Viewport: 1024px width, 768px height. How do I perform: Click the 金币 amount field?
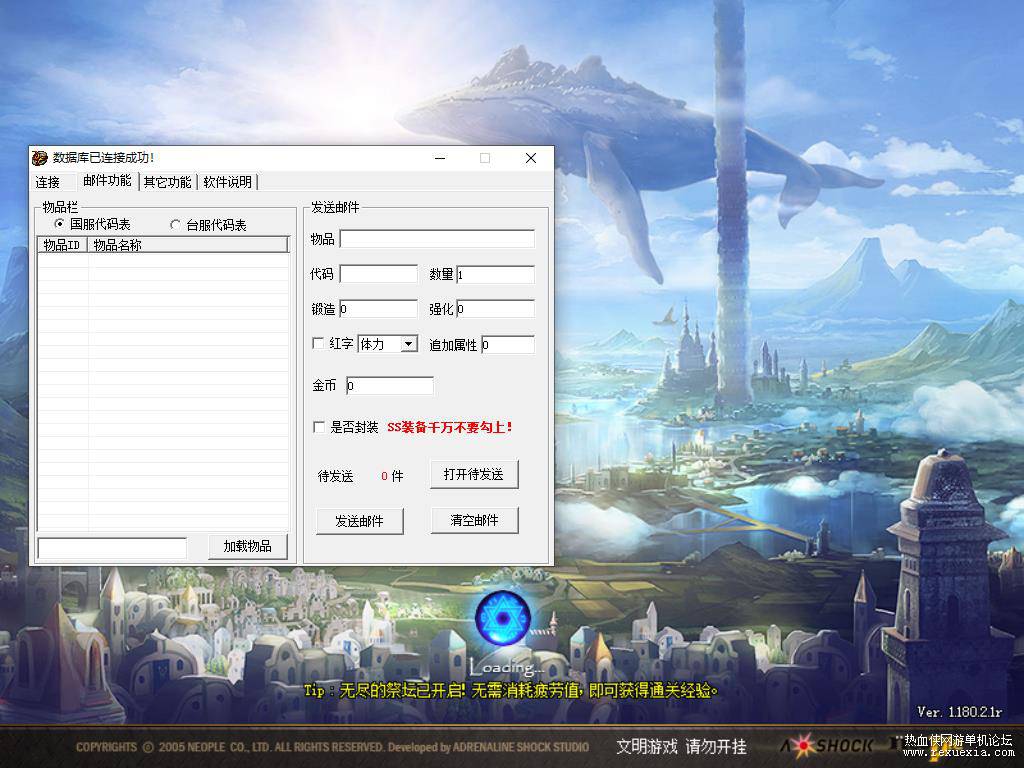pos(390,386)
